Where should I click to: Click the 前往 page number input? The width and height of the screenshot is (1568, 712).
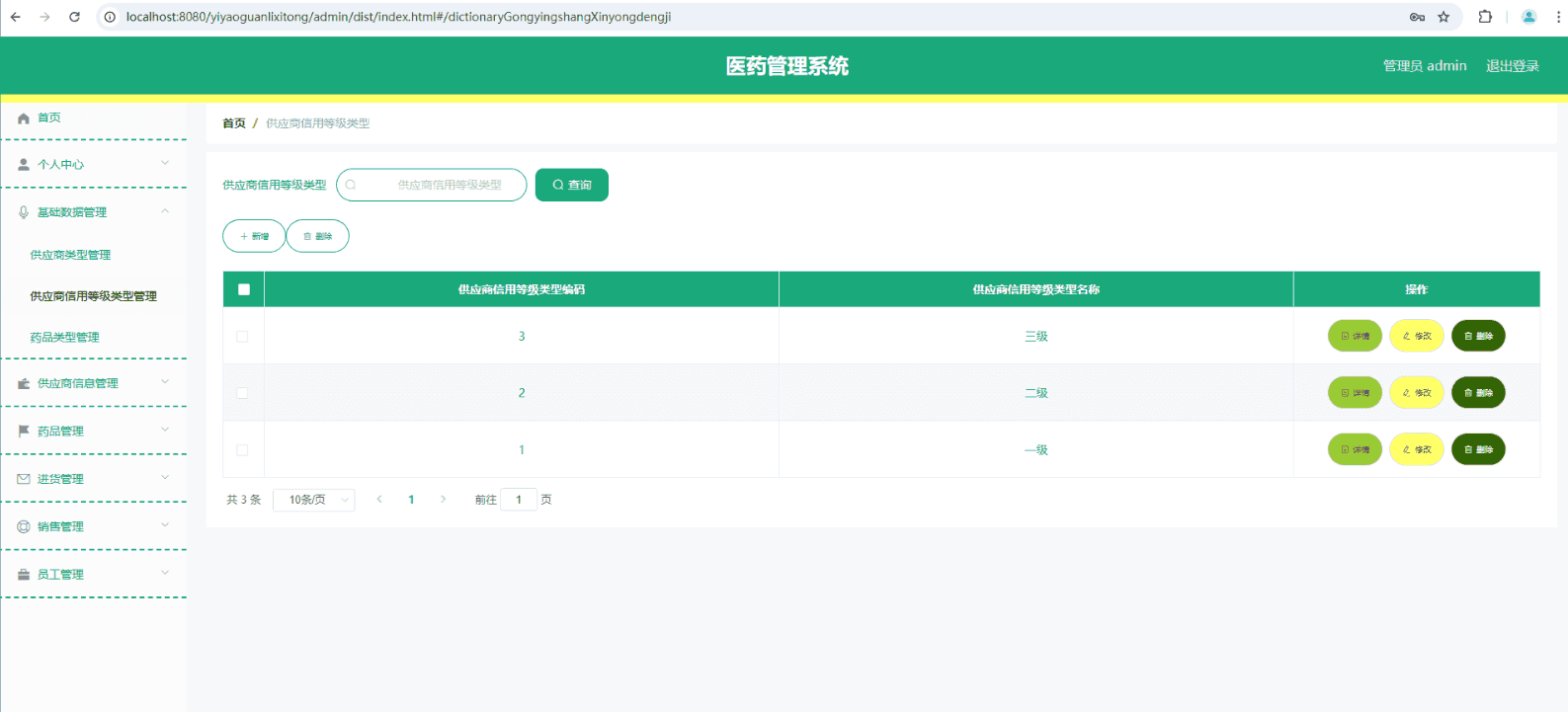(x=519, y=500)
